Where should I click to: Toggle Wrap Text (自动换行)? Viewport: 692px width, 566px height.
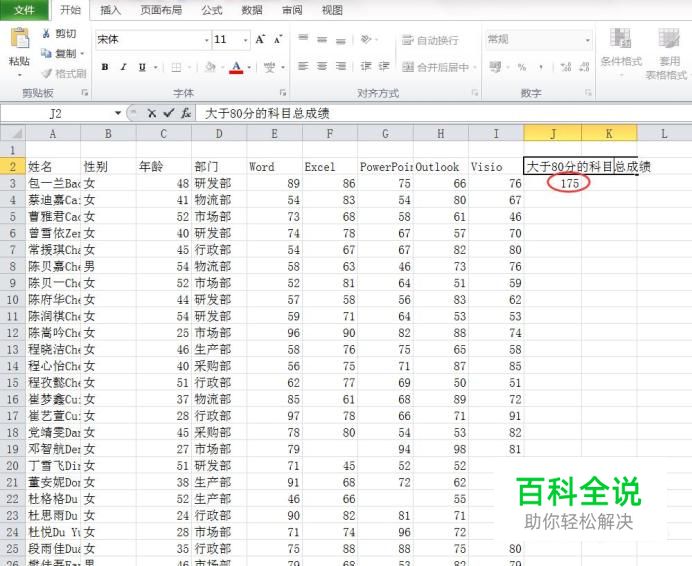click(430, 40)
